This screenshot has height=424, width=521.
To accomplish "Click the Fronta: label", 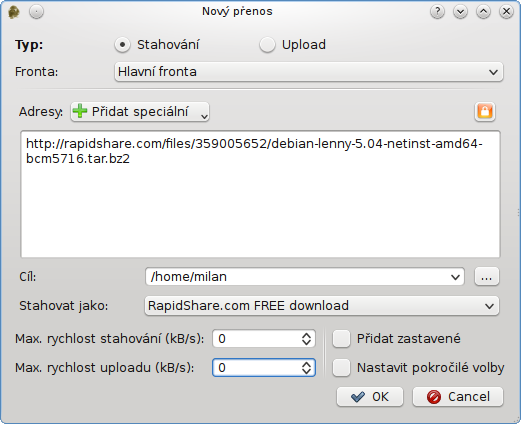I will pyautogui.click(x=36, y=72).
